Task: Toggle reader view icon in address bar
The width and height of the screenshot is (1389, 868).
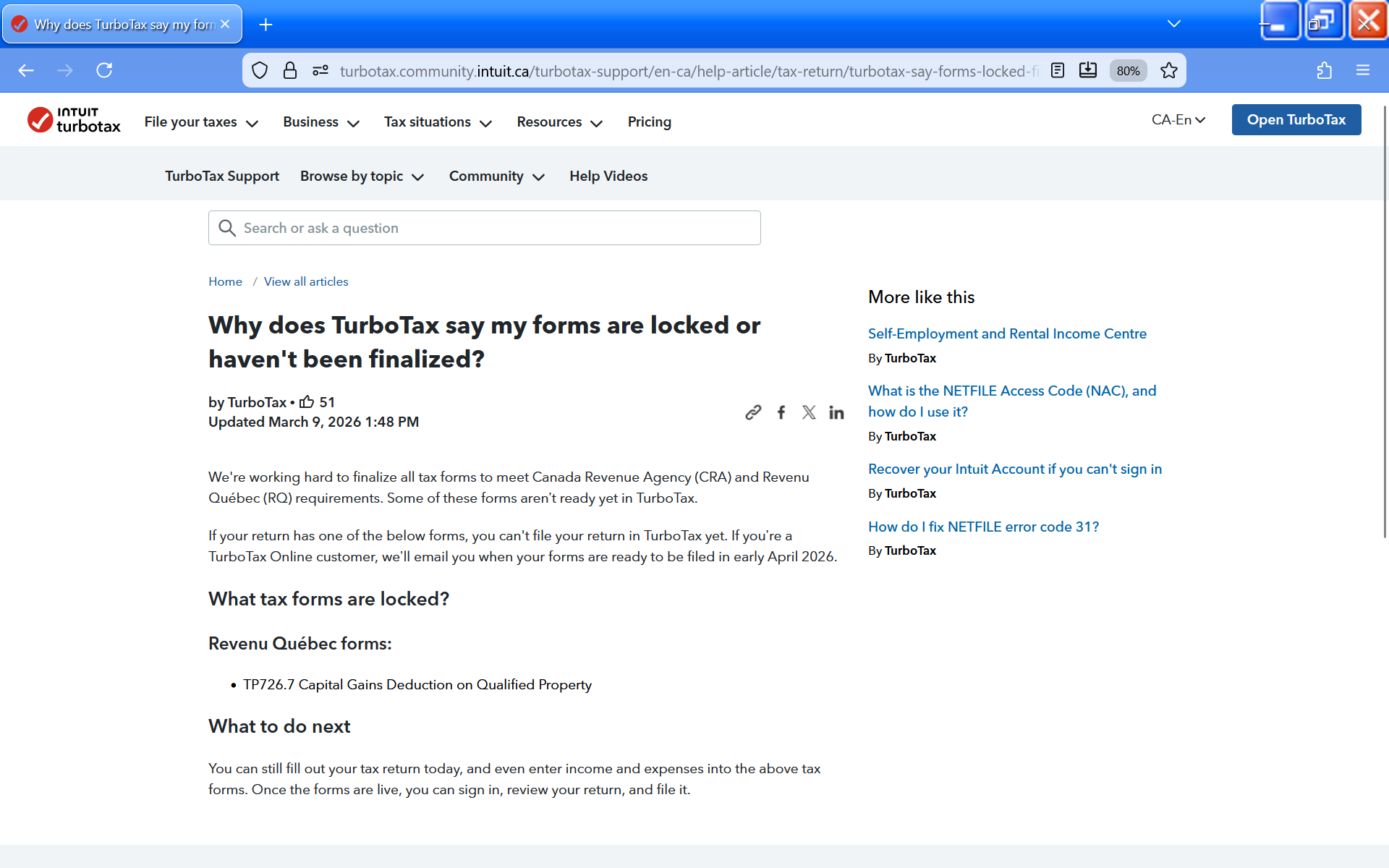Action: 1058,70
